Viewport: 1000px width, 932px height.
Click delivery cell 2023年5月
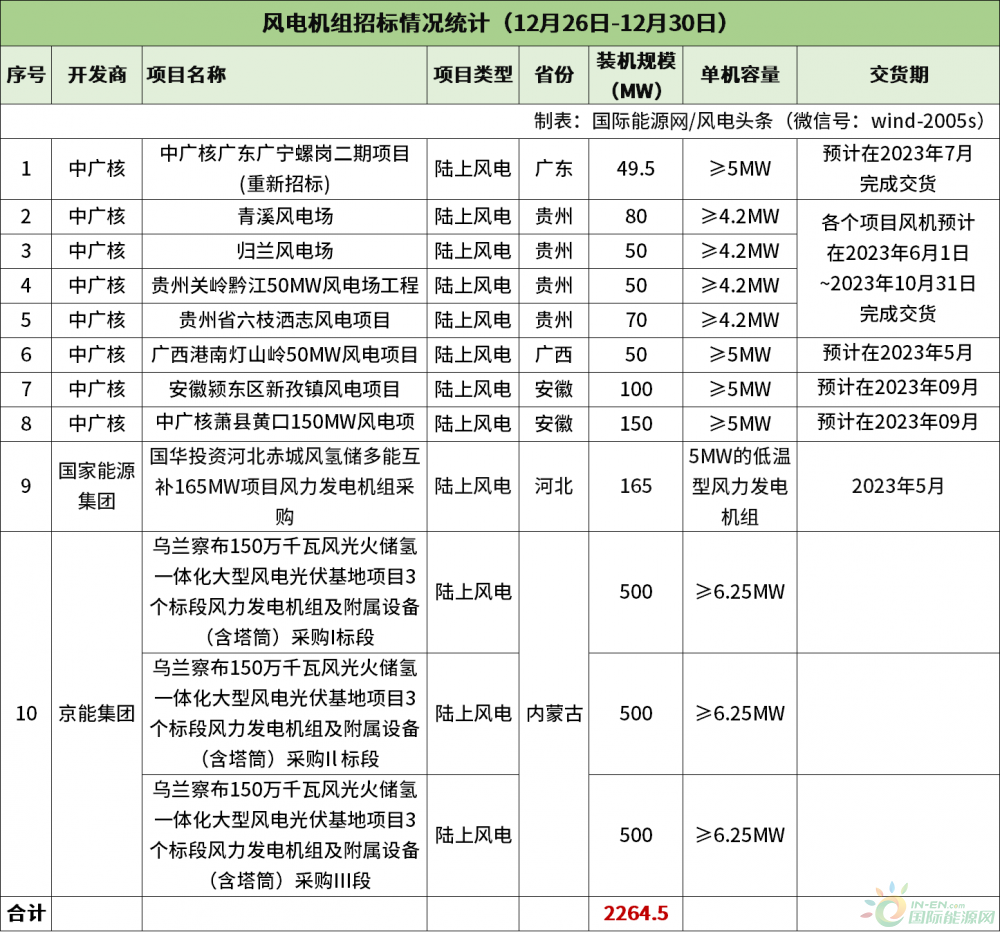pos(898,486)
